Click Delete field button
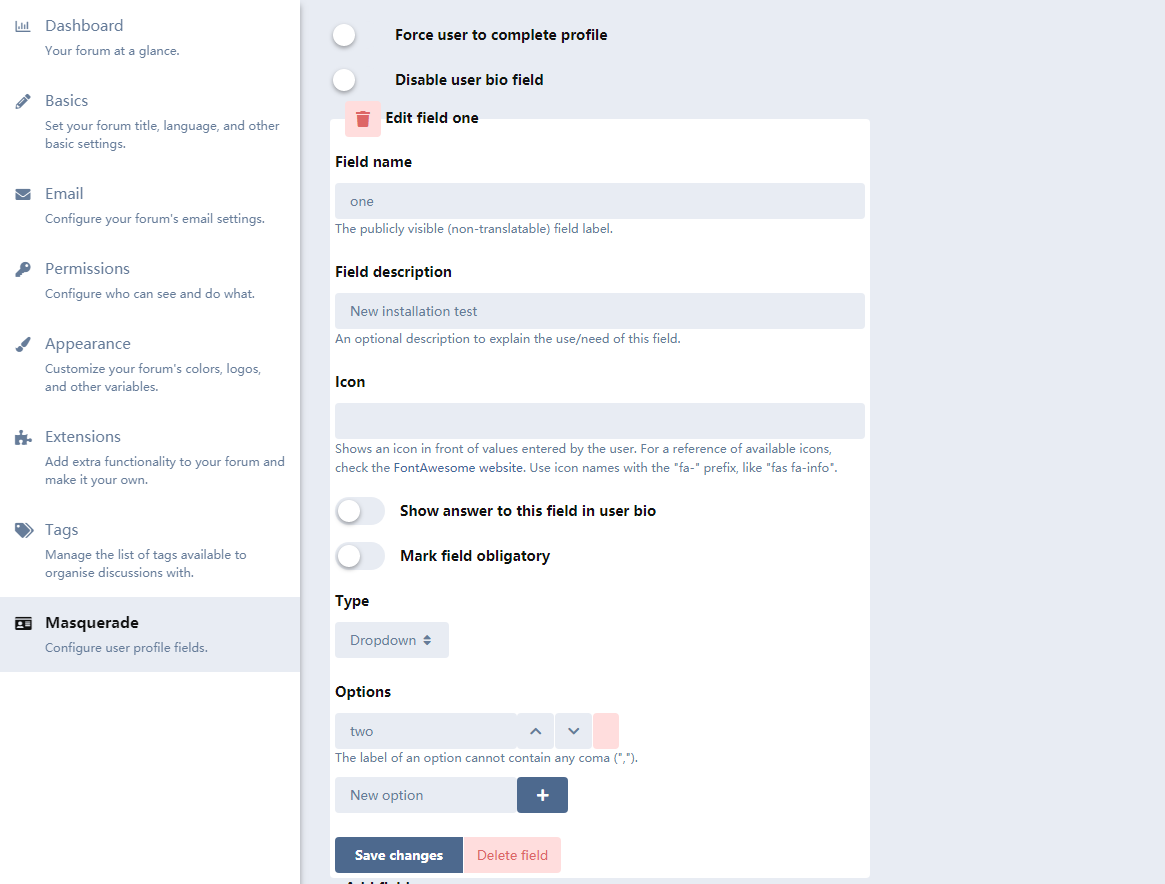The height and width of the screenshot is (884, 1165). coord(513,855)
